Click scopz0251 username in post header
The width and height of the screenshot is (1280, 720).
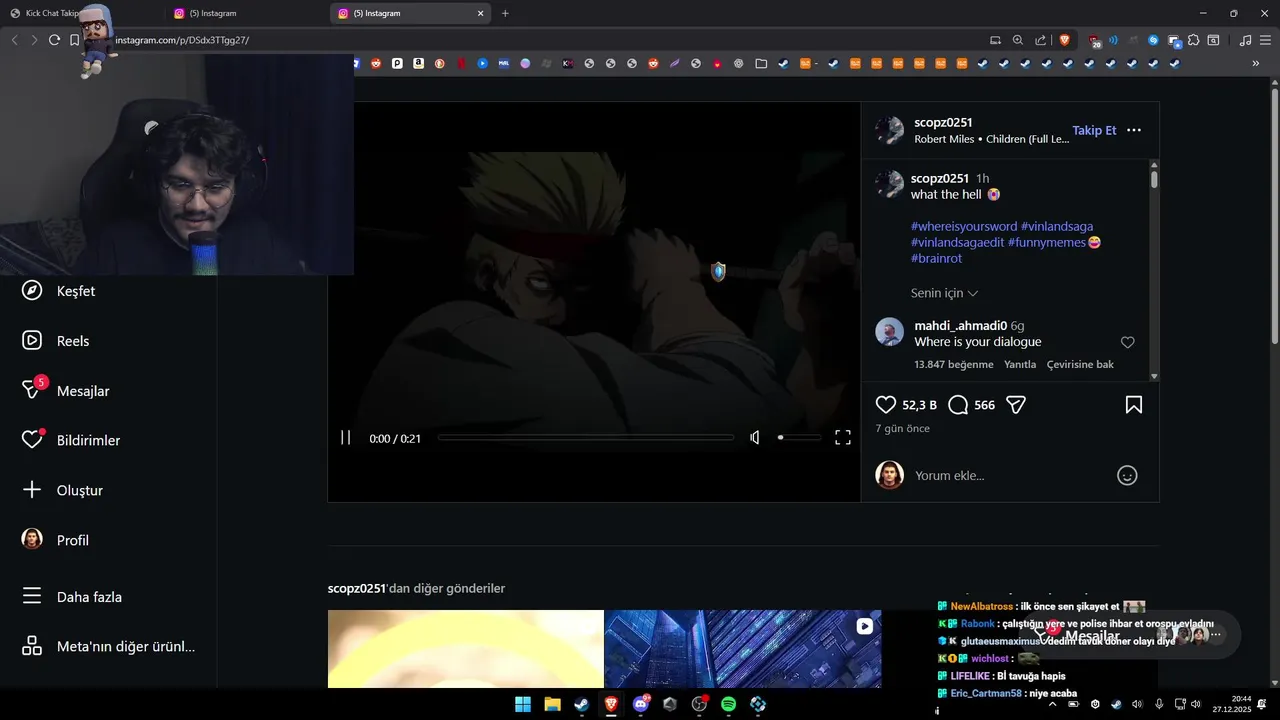click(943, 122)
